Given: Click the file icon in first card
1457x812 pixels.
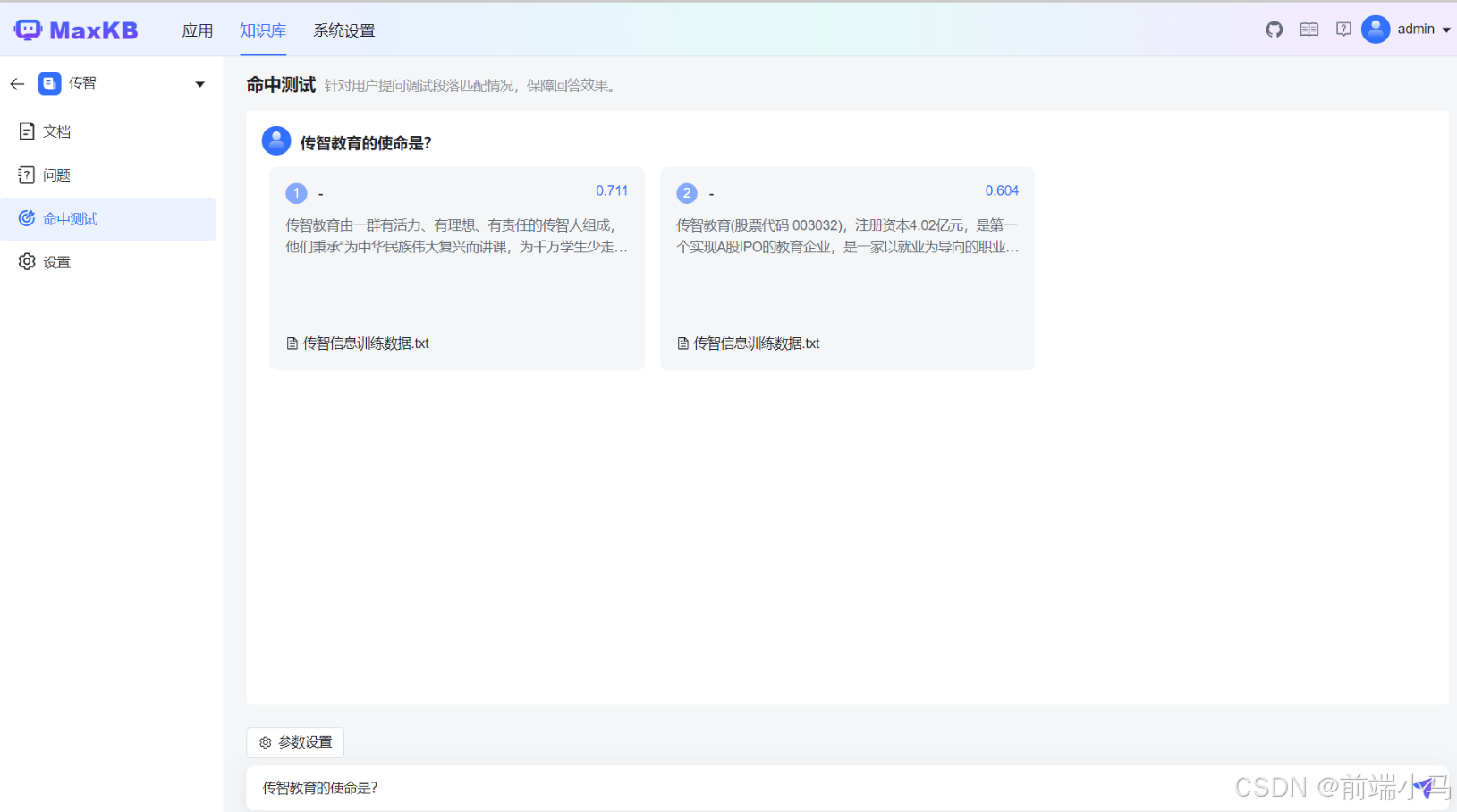Looking at the screenshot, I should point(292,343).
